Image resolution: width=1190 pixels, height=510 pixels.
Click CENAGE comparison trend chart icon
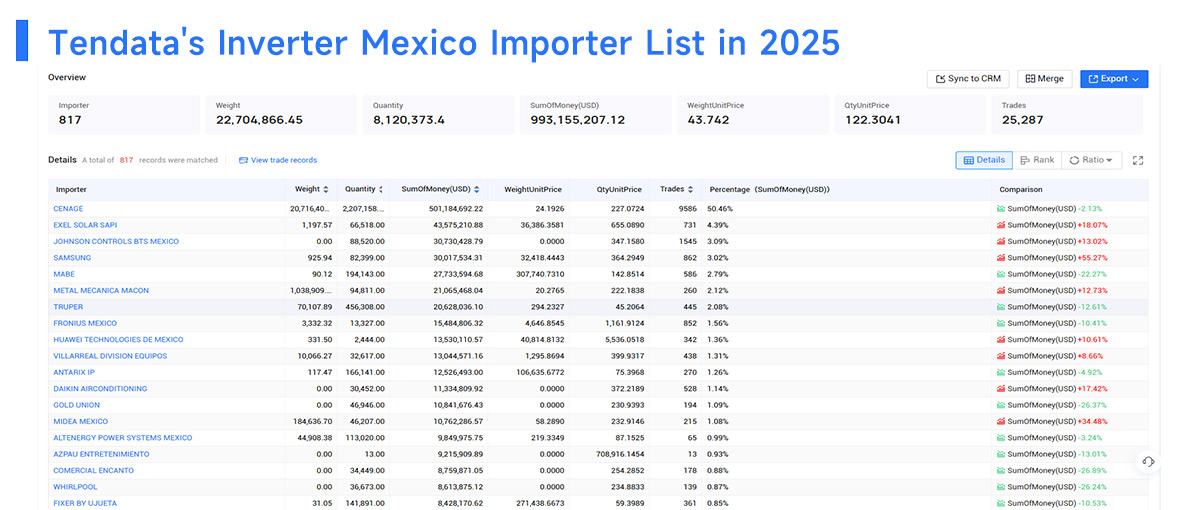[1002, 209]
